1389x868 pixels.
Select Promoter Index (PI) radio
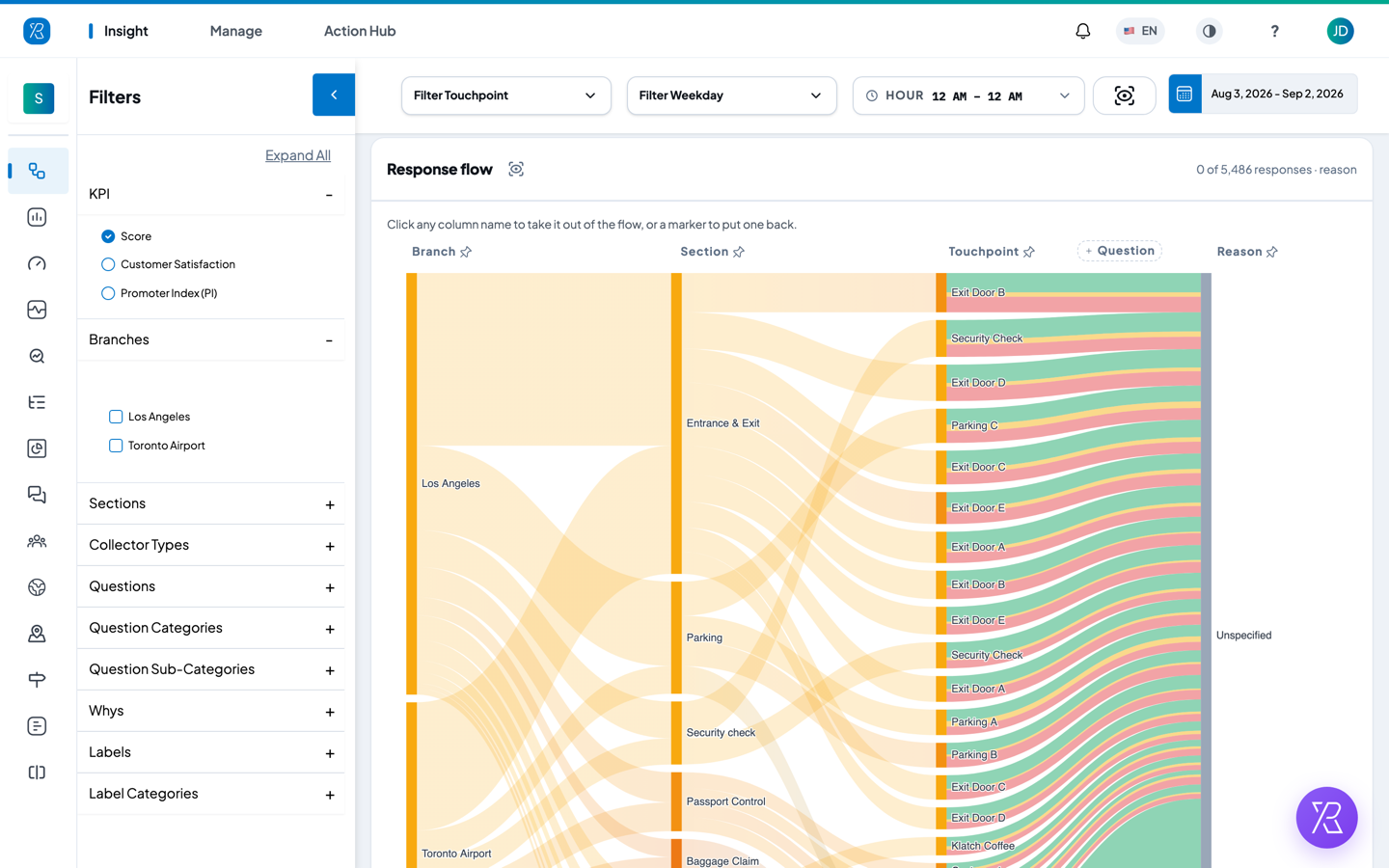click(x=108, y=293)
